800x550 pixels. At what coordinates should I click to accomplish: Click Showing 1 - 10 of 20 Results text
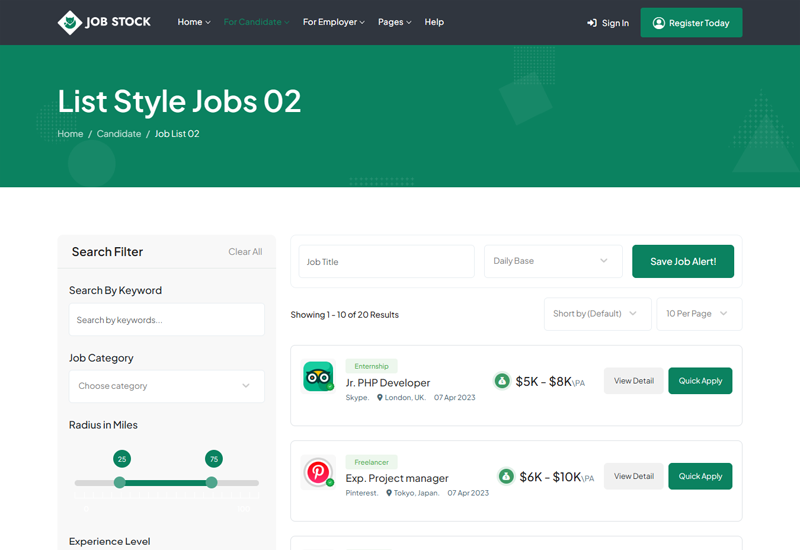(344, 315)
